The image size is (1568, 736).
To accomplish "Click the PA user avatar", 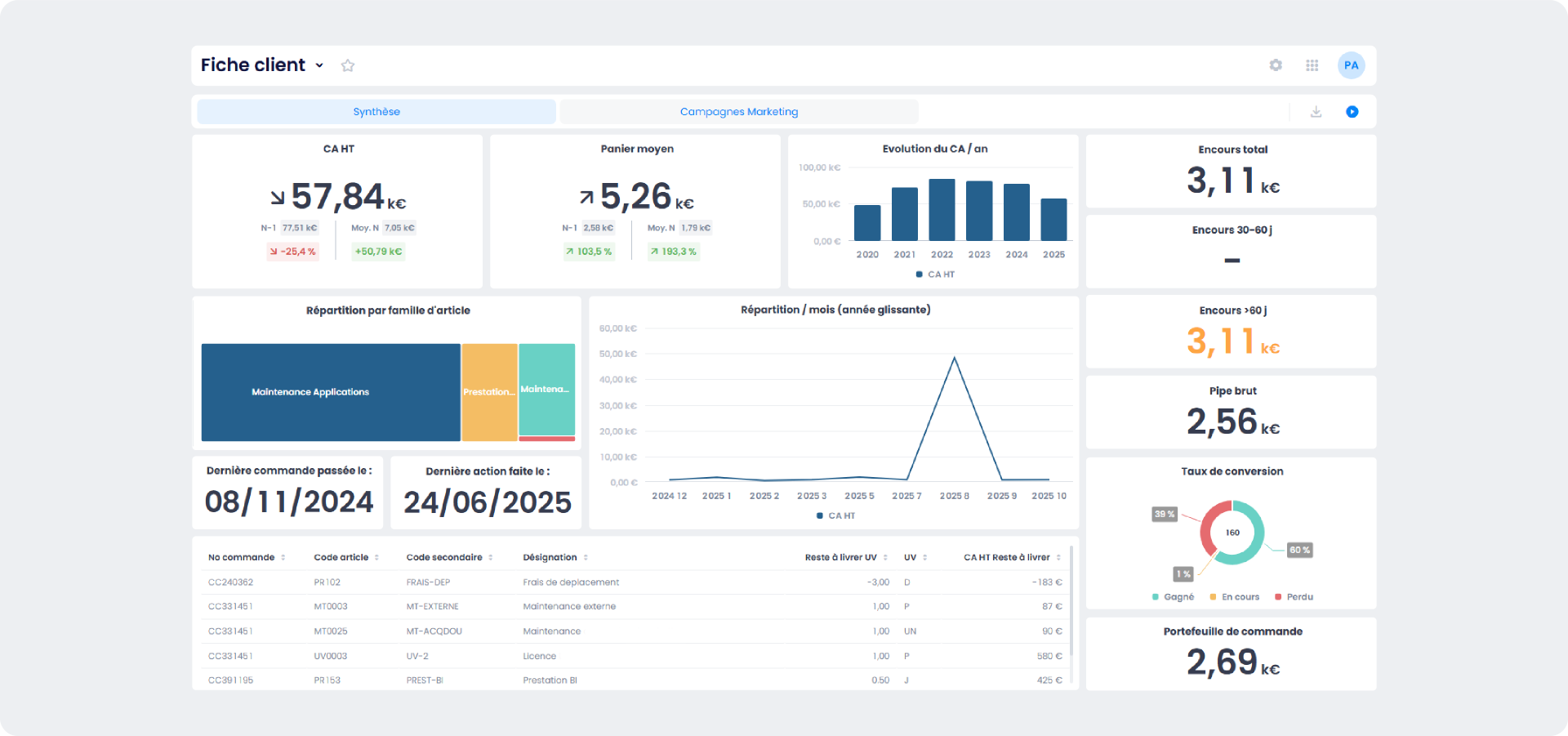I will (x=1351, y=65).
